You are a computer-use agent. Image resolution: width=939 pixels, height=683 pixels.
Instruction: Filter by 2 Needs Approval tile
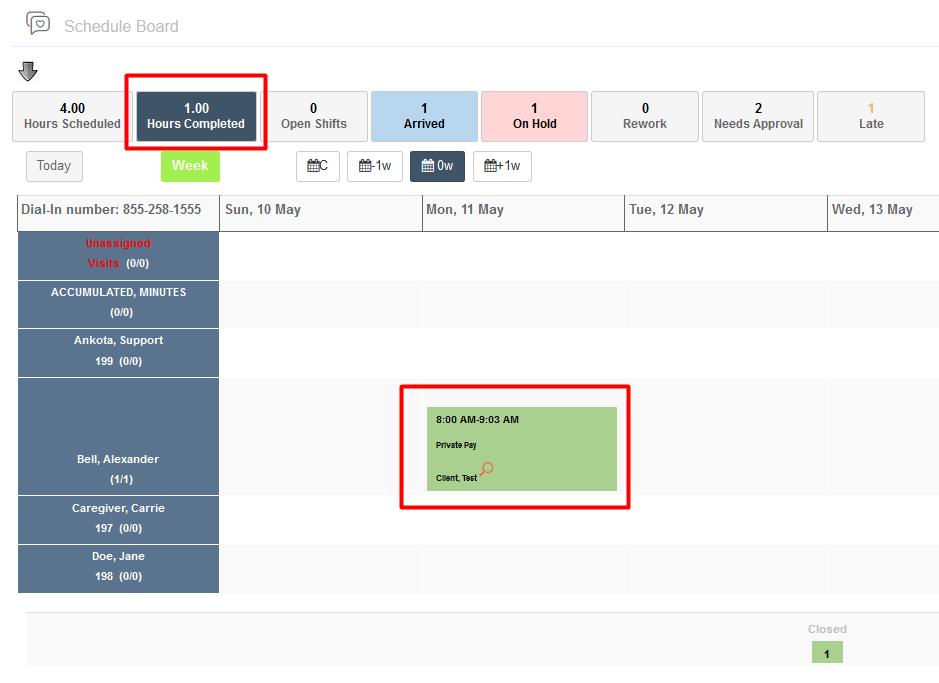758,116
